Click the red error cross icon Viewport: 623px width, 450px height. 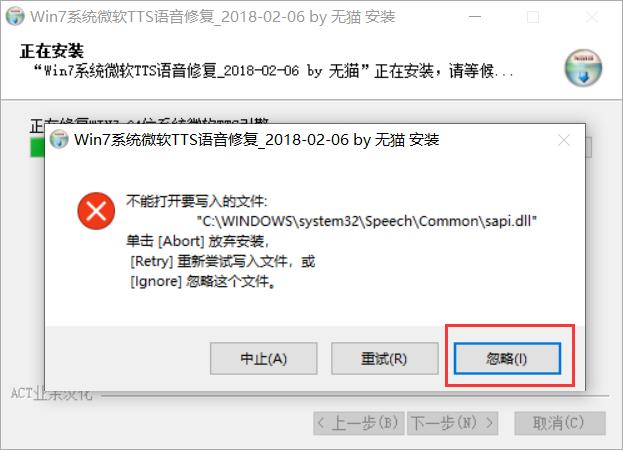[96, 211]
